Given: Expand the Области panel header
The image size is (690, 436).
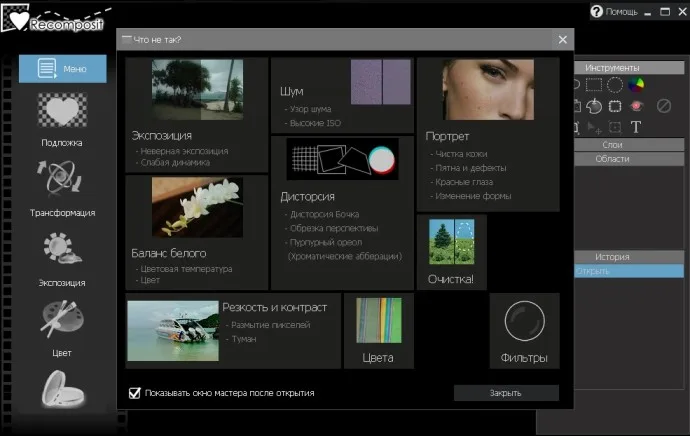Looking at the screenshot, I should (629, 159).
